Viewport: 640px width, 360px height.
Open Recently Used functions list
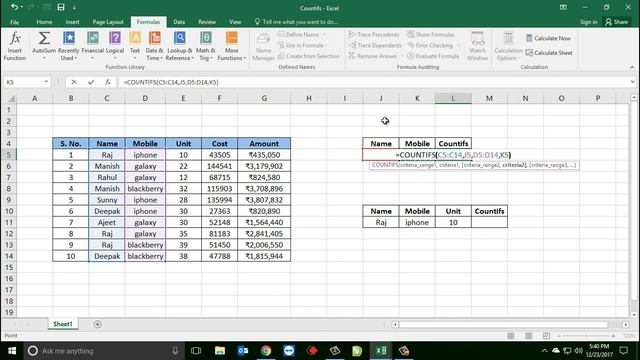[x=68, y=46]
